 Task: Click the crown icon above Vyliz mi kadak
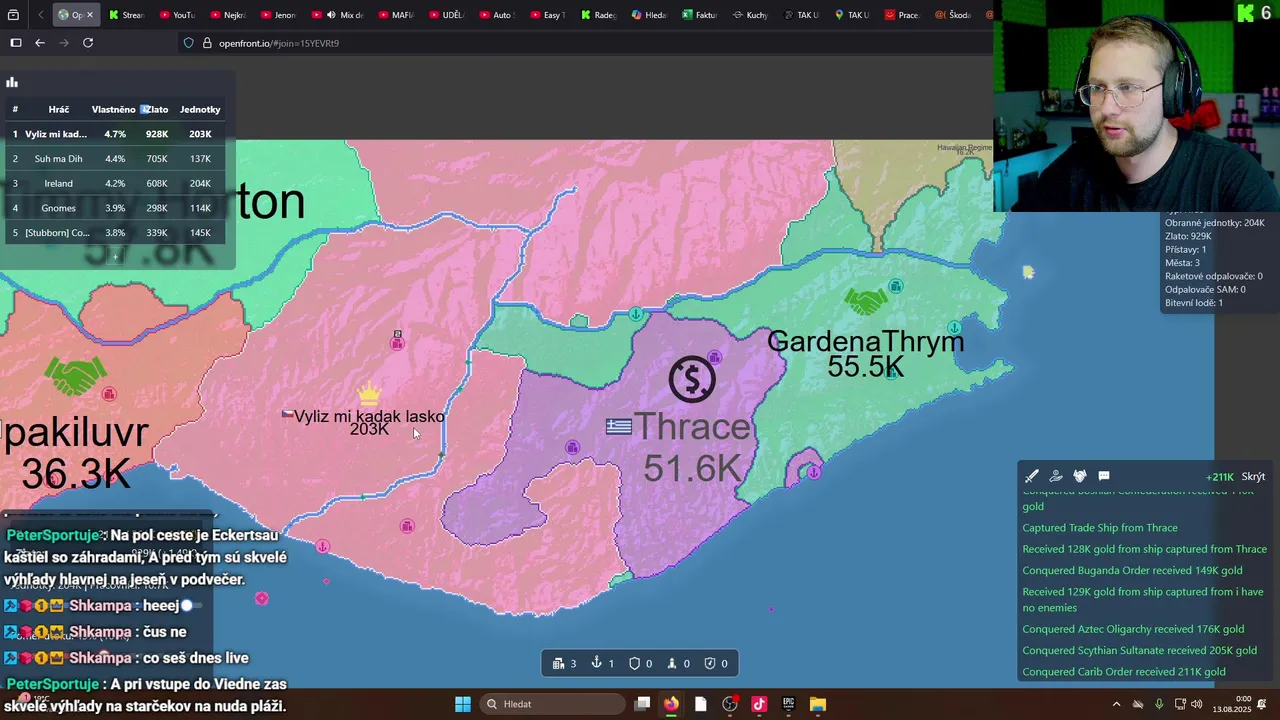tap(369, 394)
